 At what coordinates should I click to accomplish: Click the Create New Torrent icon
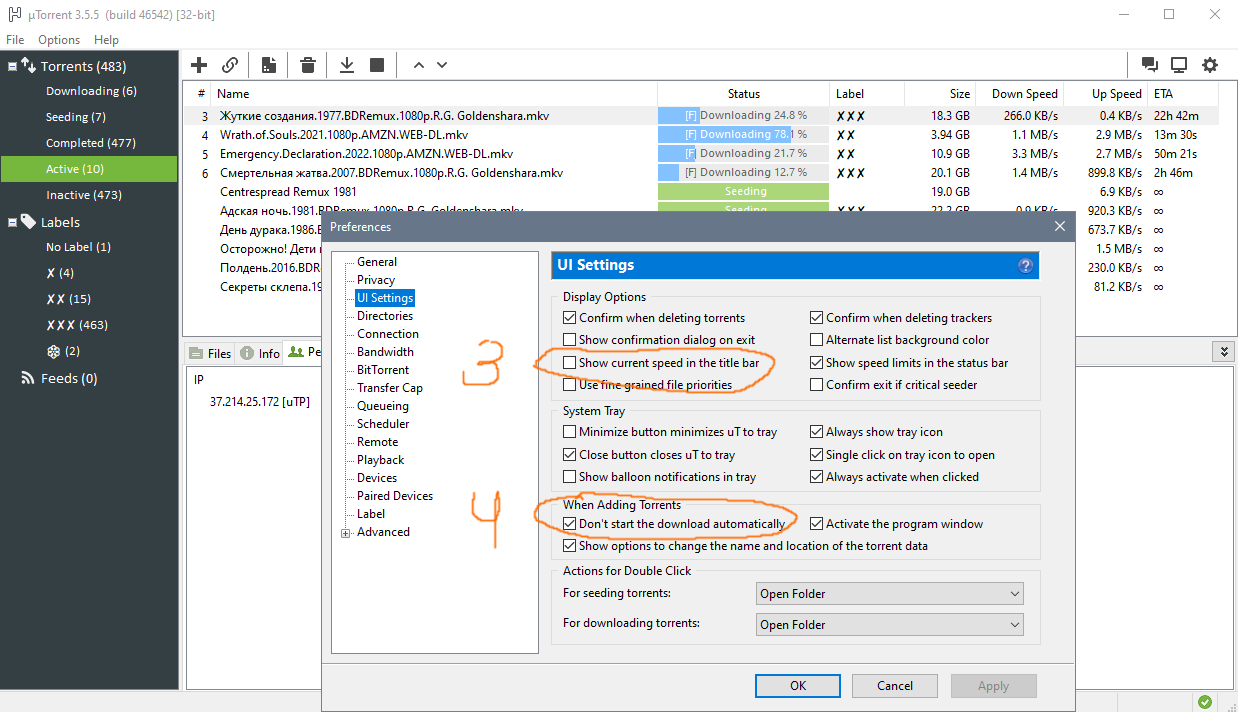[269, 65]
